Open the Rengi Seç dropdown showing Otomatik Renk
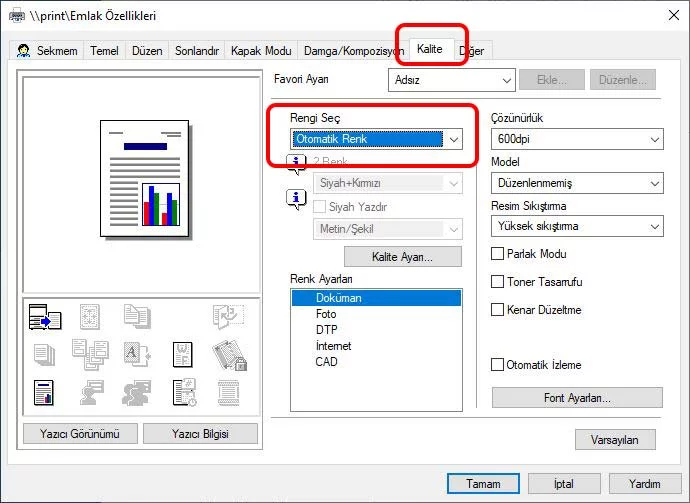This screenshot has height=503, width=690. click(x=376, y=139)
